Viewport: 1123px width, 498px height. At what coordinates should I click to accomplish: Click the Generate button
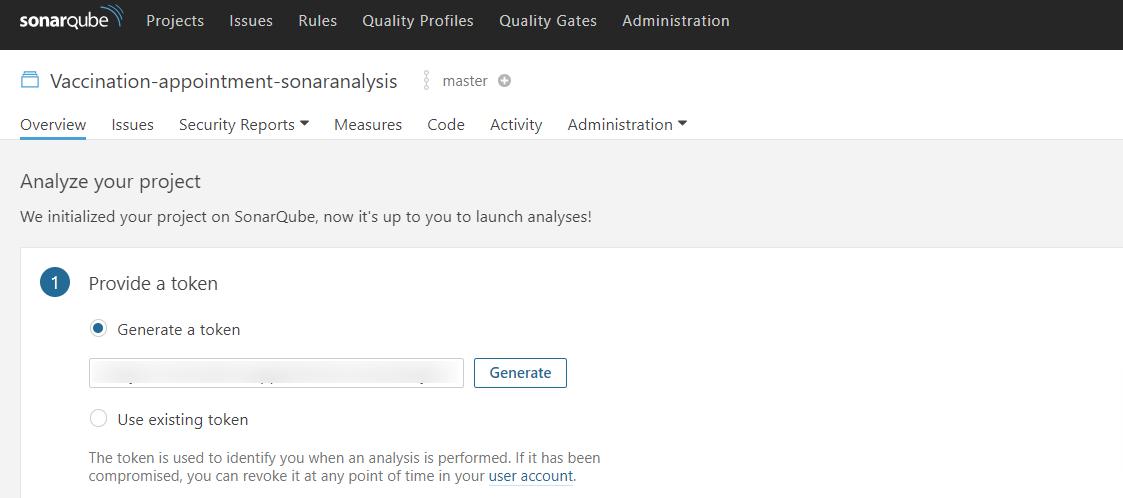[521, 373]
